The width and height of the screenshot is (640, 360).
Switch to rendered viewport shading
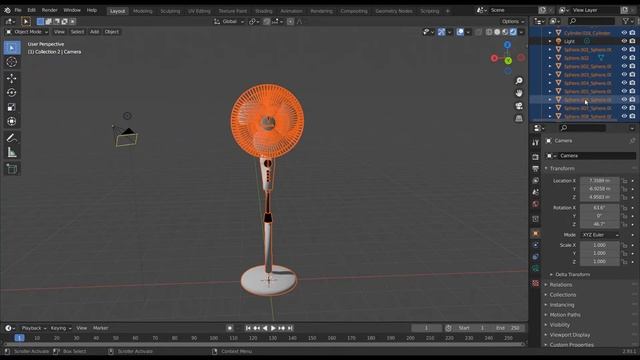[x=513, y=32]
